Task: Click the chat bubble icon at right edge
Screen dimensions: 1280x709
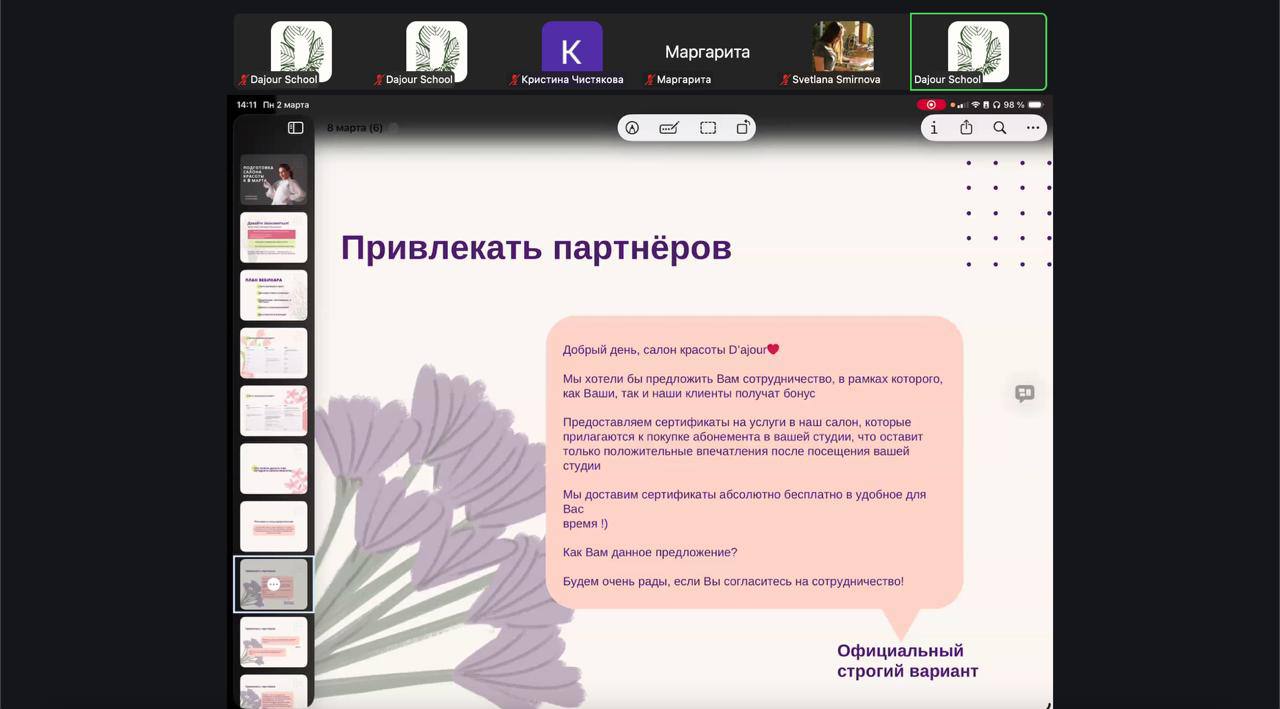Action: (1024, 393)
